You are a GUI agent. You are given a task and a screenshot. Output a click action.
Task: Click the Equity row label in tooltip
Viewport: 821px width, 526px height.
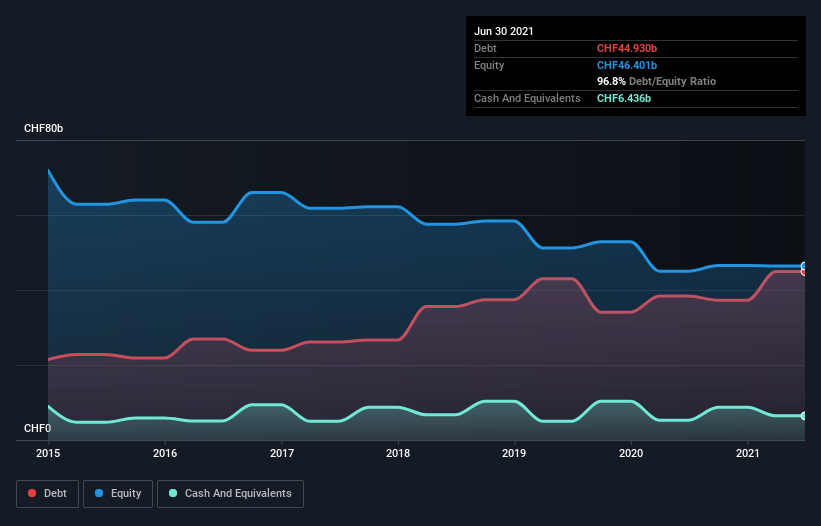pos(489,65)
